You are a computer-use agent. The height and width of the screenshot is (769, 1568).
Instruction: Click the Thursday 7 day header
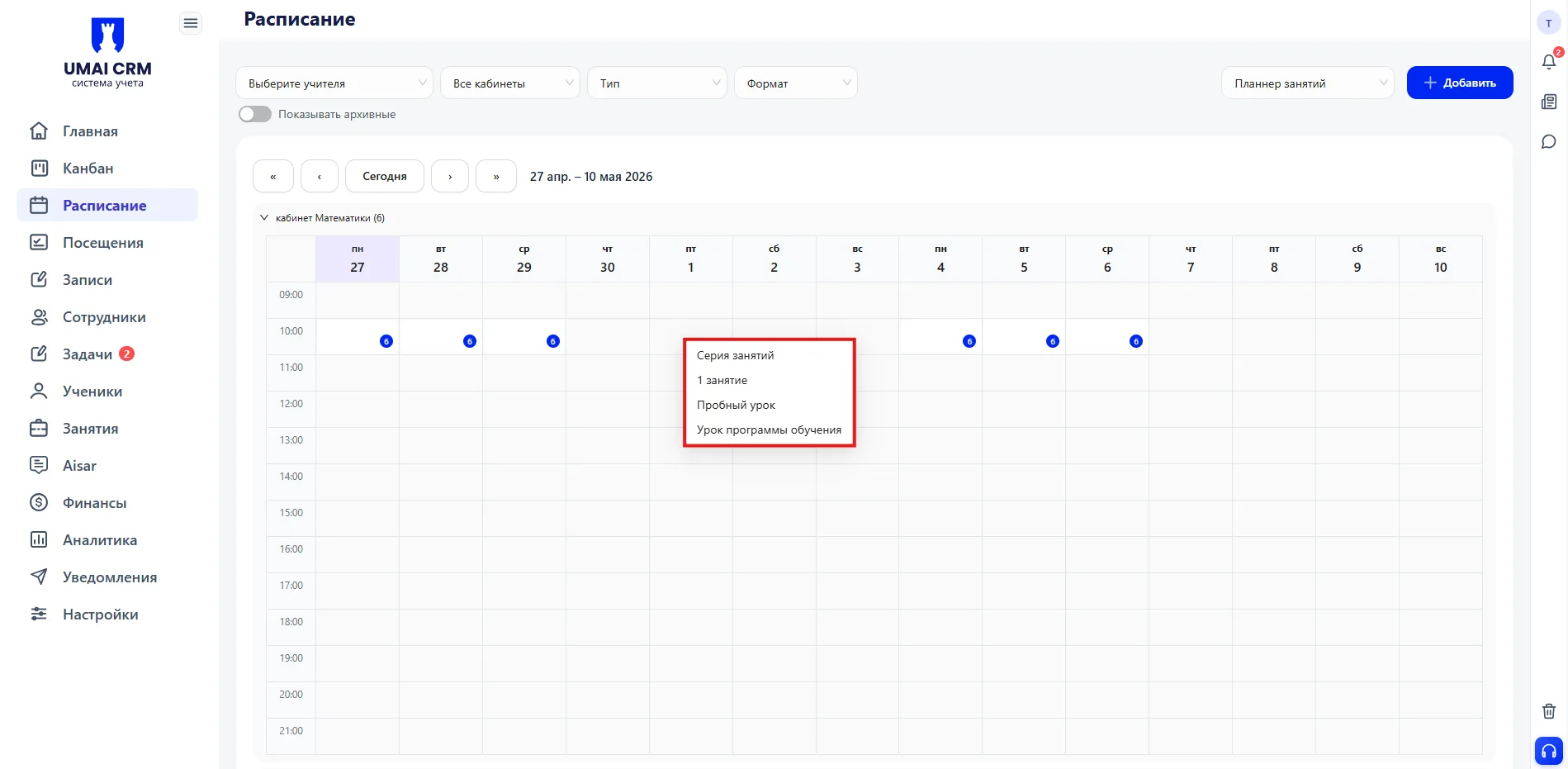1191,259
